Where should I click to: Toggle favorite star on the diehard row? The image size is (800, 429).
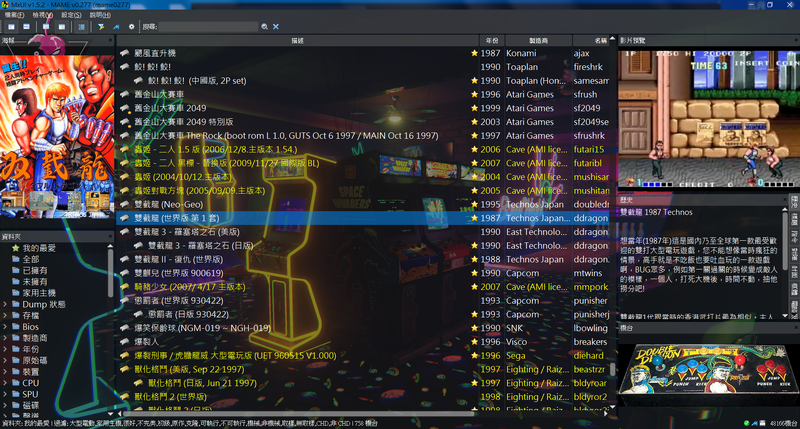474,356
